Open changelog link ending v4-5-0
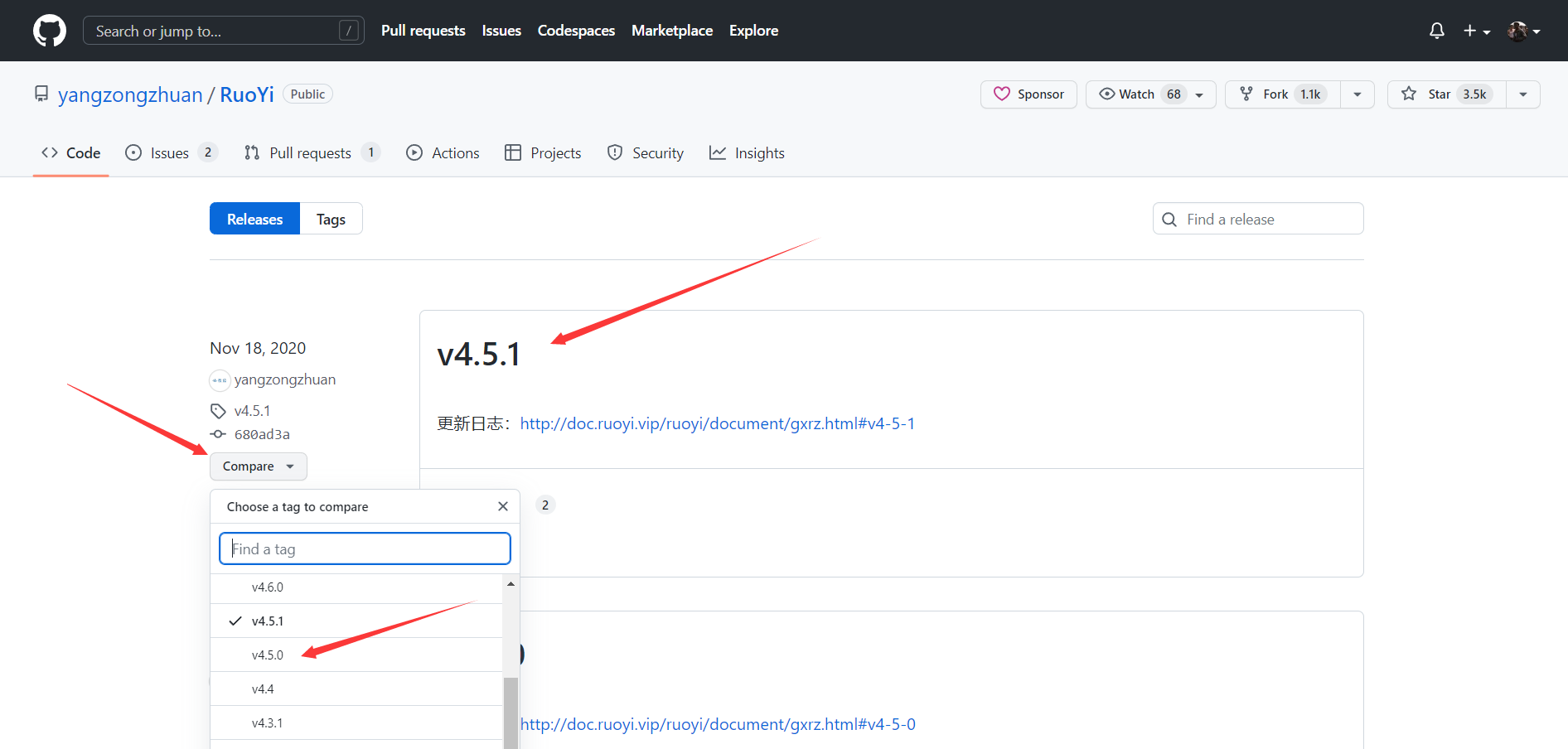This screenshot has width=1568, height=749. point(718,724)
